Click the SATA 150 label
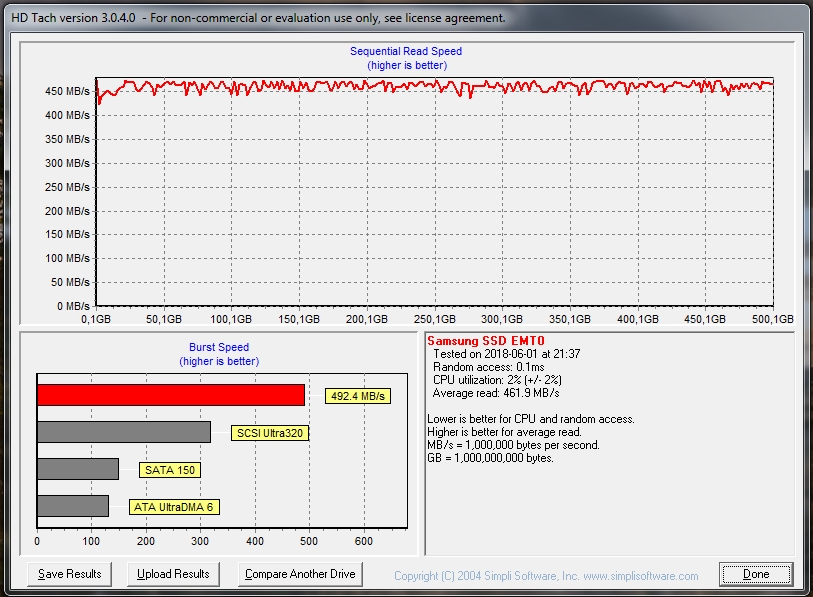The width and height of the screenshot is (813, 597). point(170,470)
